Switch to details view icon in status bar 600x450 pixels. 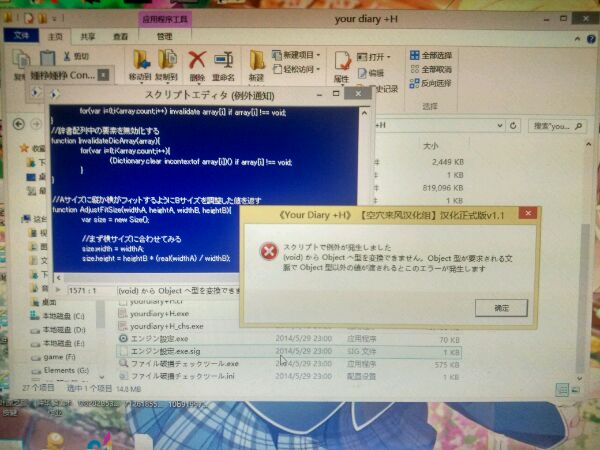tap(562, 390)
